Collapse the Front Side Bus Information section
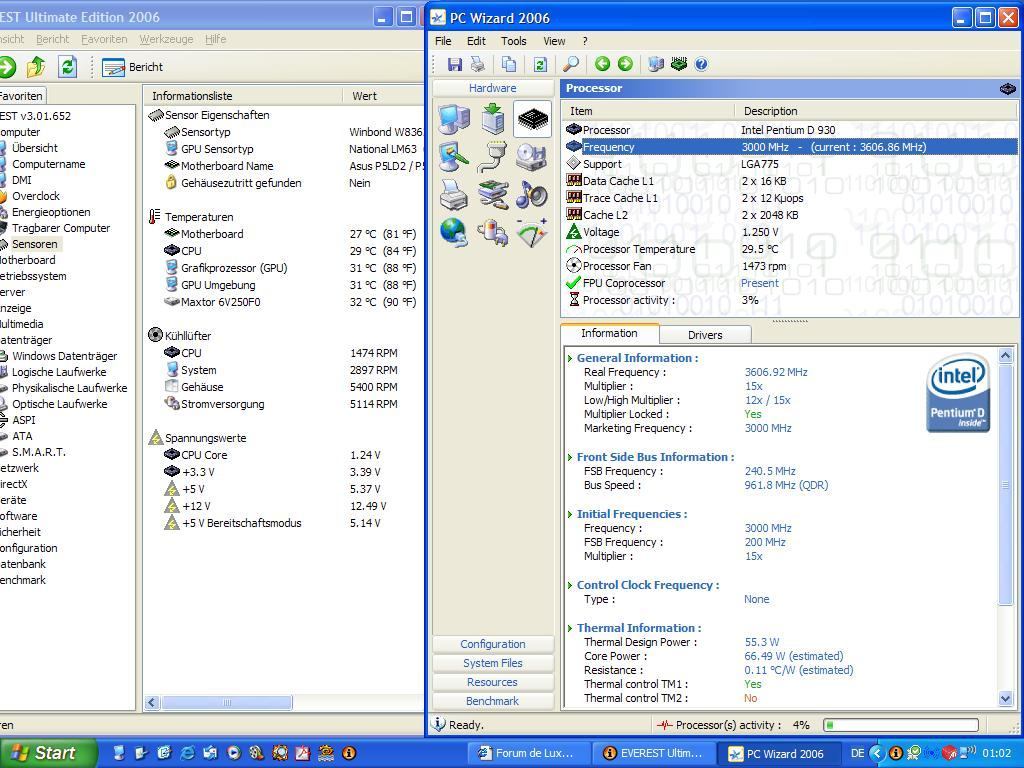Viewport: 1024px width, 768px height. (570, 458)
